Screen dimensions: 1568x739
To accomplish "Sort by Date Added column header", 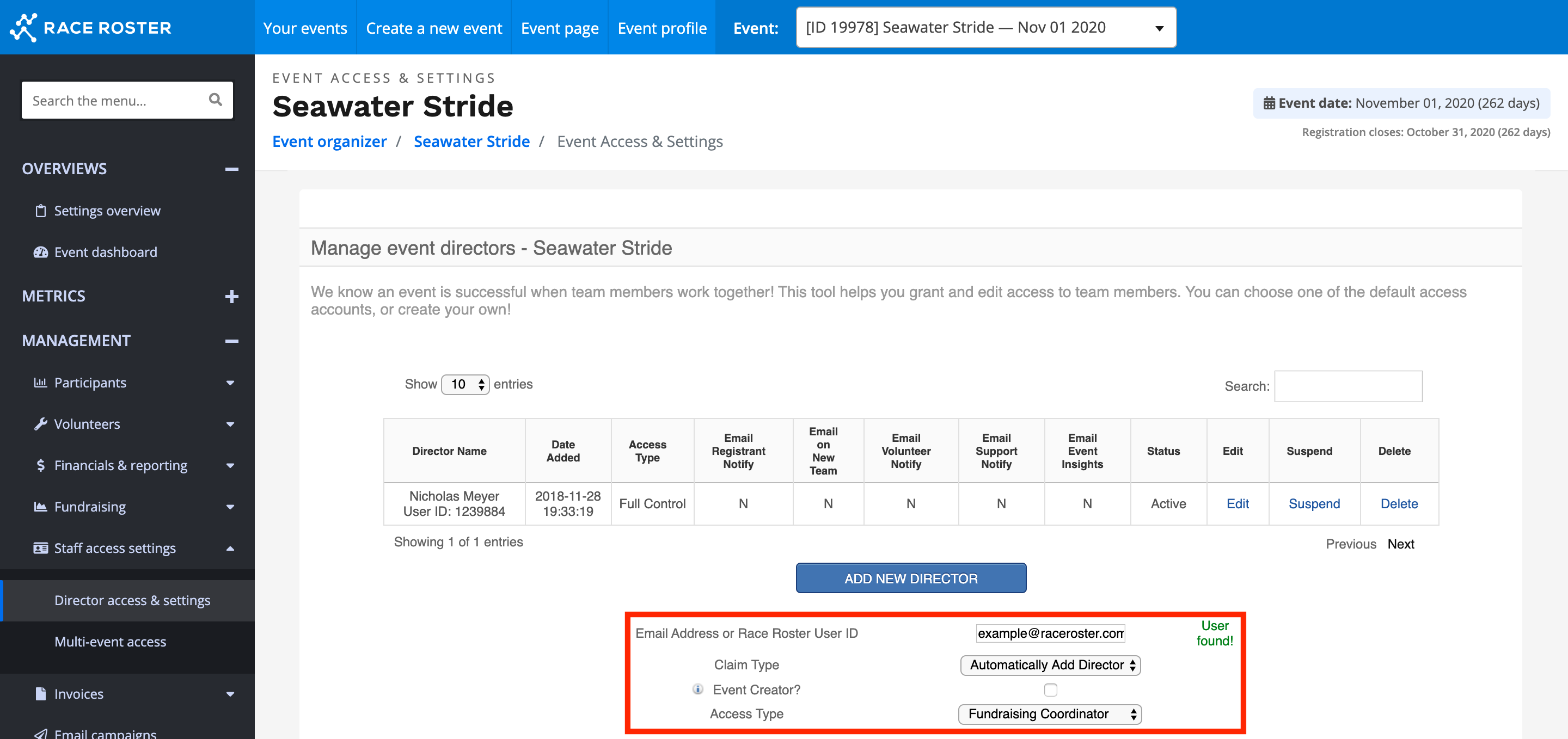I will (x=568, y=451).
